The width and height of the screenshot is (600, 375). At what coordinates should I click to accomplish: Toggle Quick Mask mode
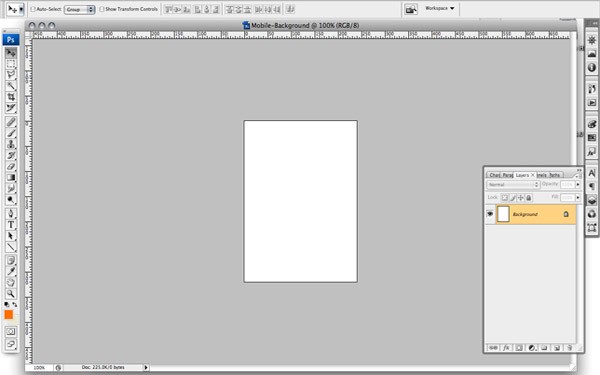[x=11, y=331]
